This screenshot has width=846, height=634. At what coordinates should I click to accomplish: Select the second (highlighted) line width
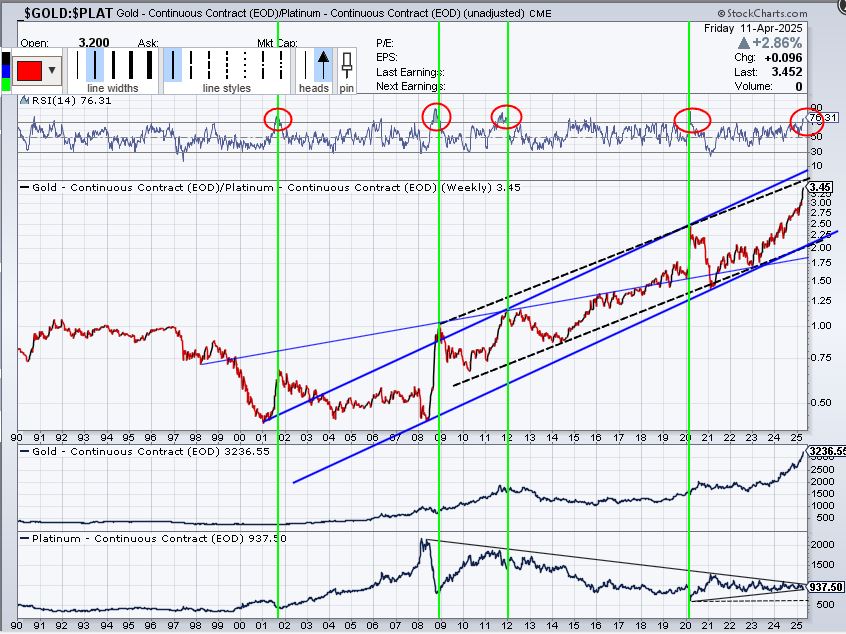(x=95, y=65)
